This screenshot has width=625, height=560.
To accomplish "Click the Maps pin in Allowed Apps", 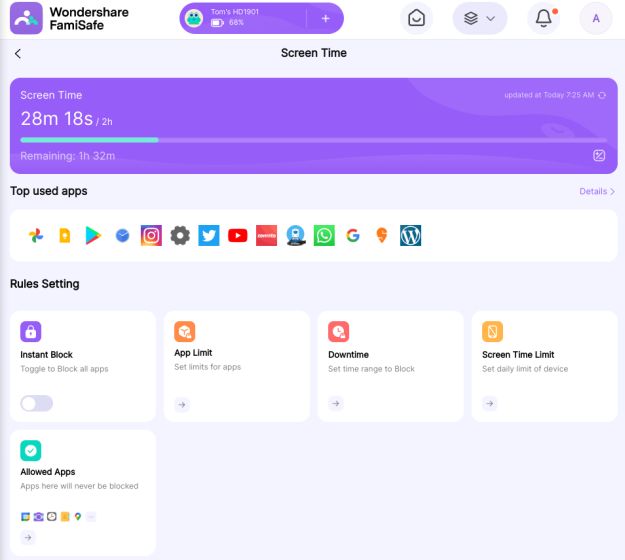I will coord(78,517).
